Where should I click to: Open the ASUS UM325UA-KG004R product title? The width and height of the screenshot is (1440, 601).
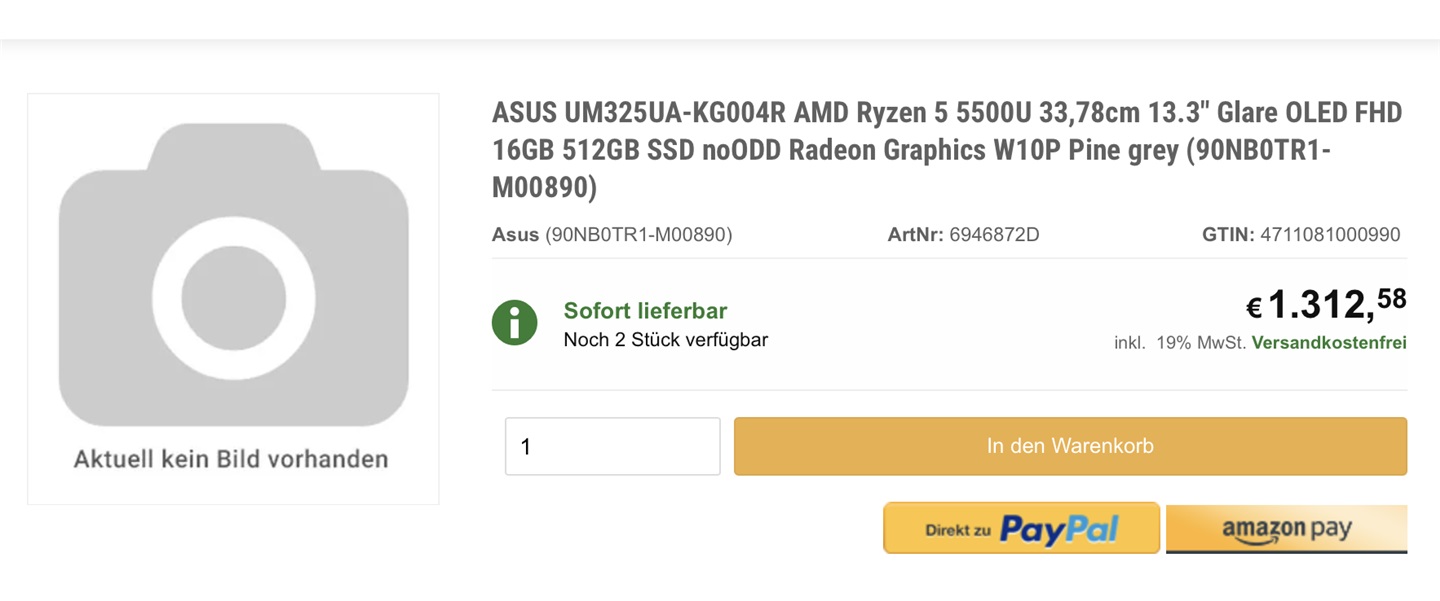[x=946, y=150]
